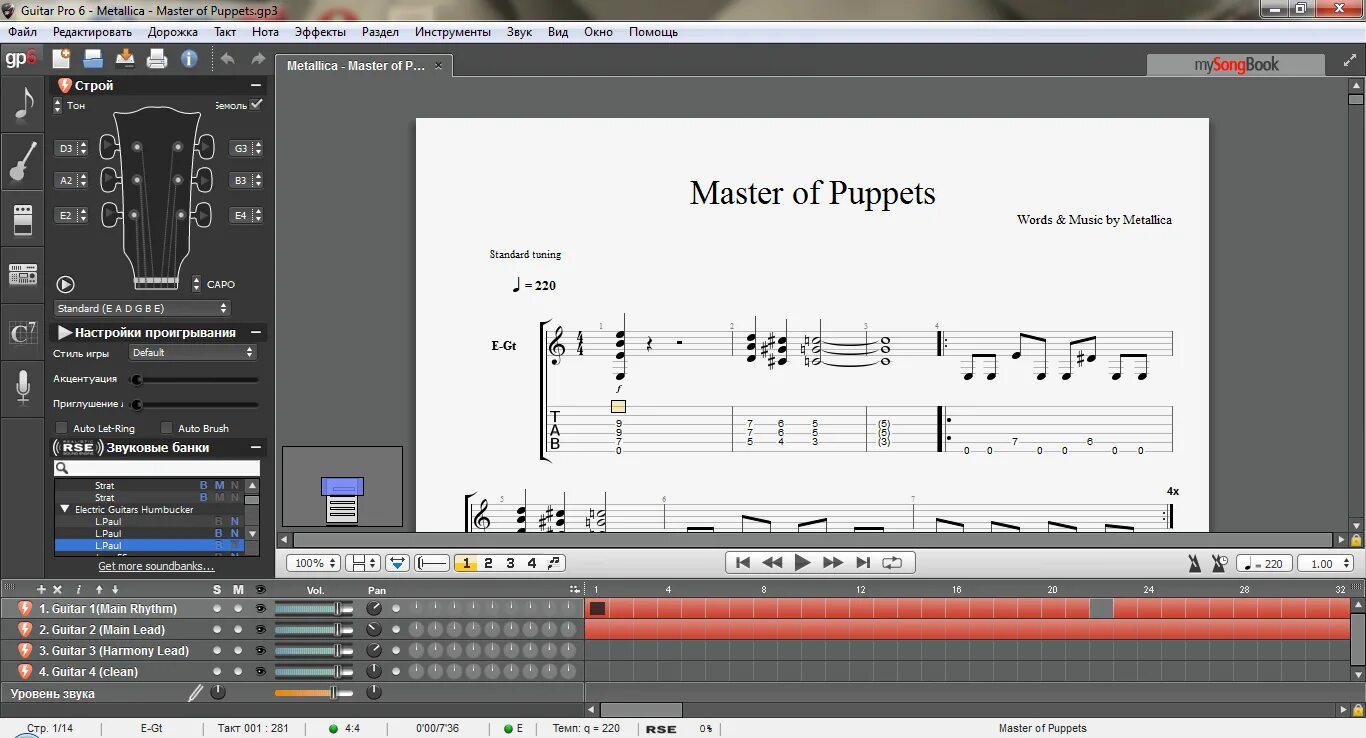Open Get more soundbanks link
This screenshot has height=738, width=1366.
pos(156,566)
